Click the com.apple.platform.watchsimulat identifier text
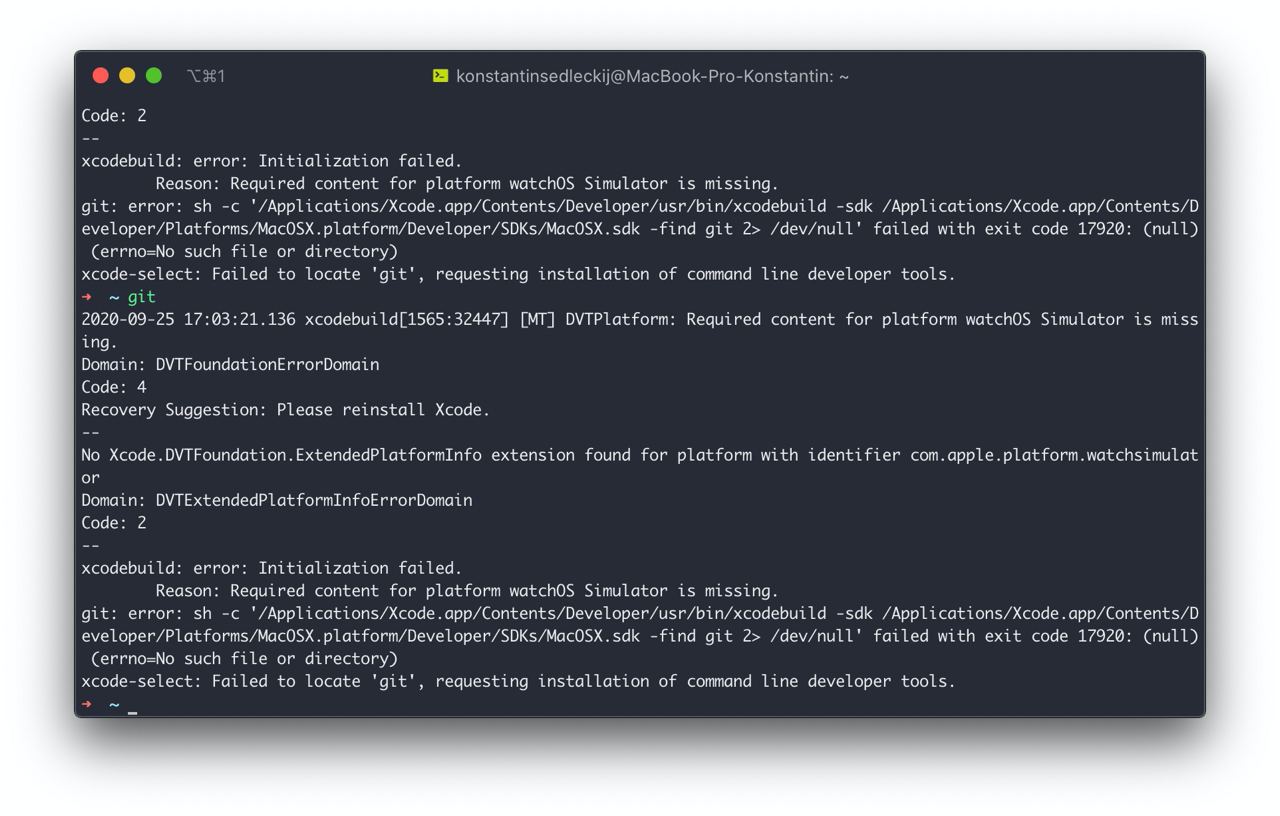Viewport: 1280px width, 816px height. coord(1053,455)
